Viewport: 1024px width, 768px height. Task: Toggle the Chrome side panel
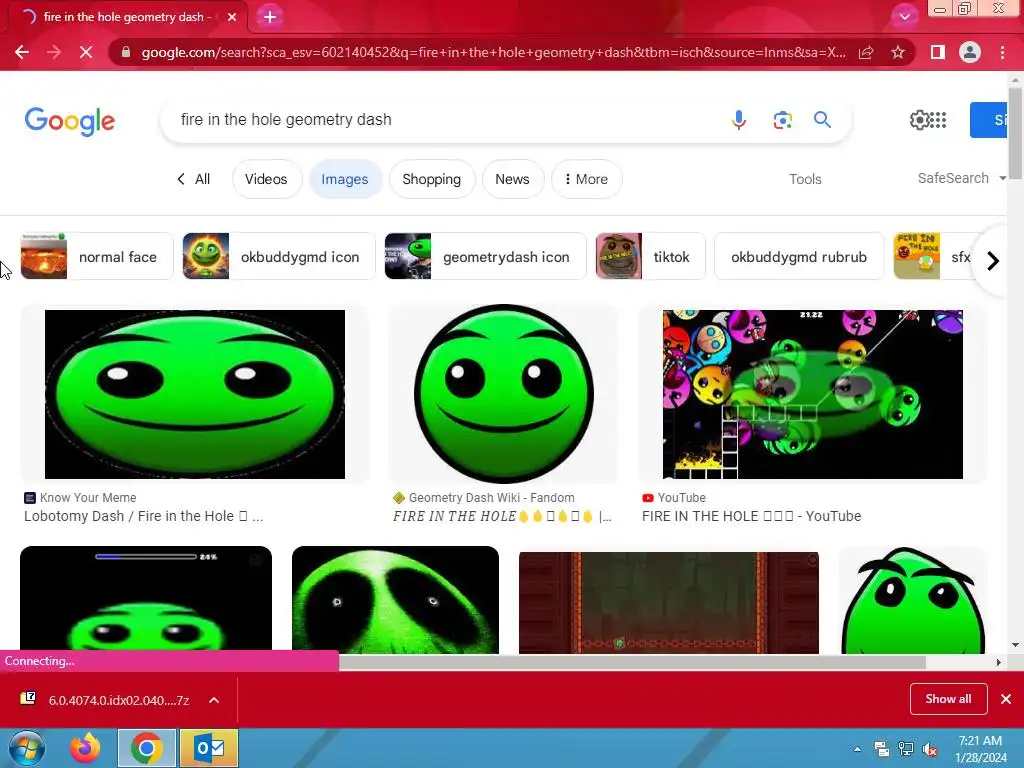tap(938, 52)
